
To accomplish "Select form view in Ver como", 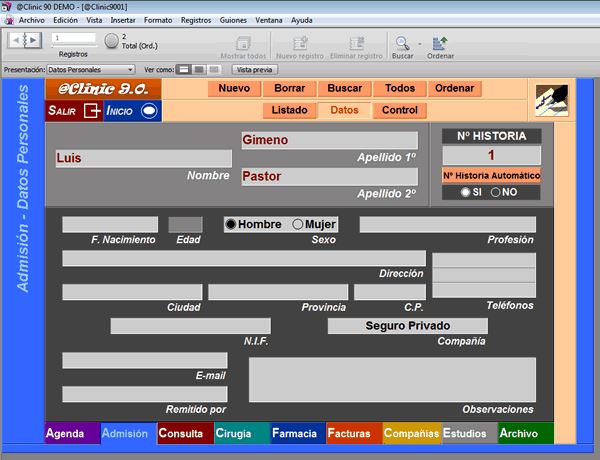I will 184,70.
